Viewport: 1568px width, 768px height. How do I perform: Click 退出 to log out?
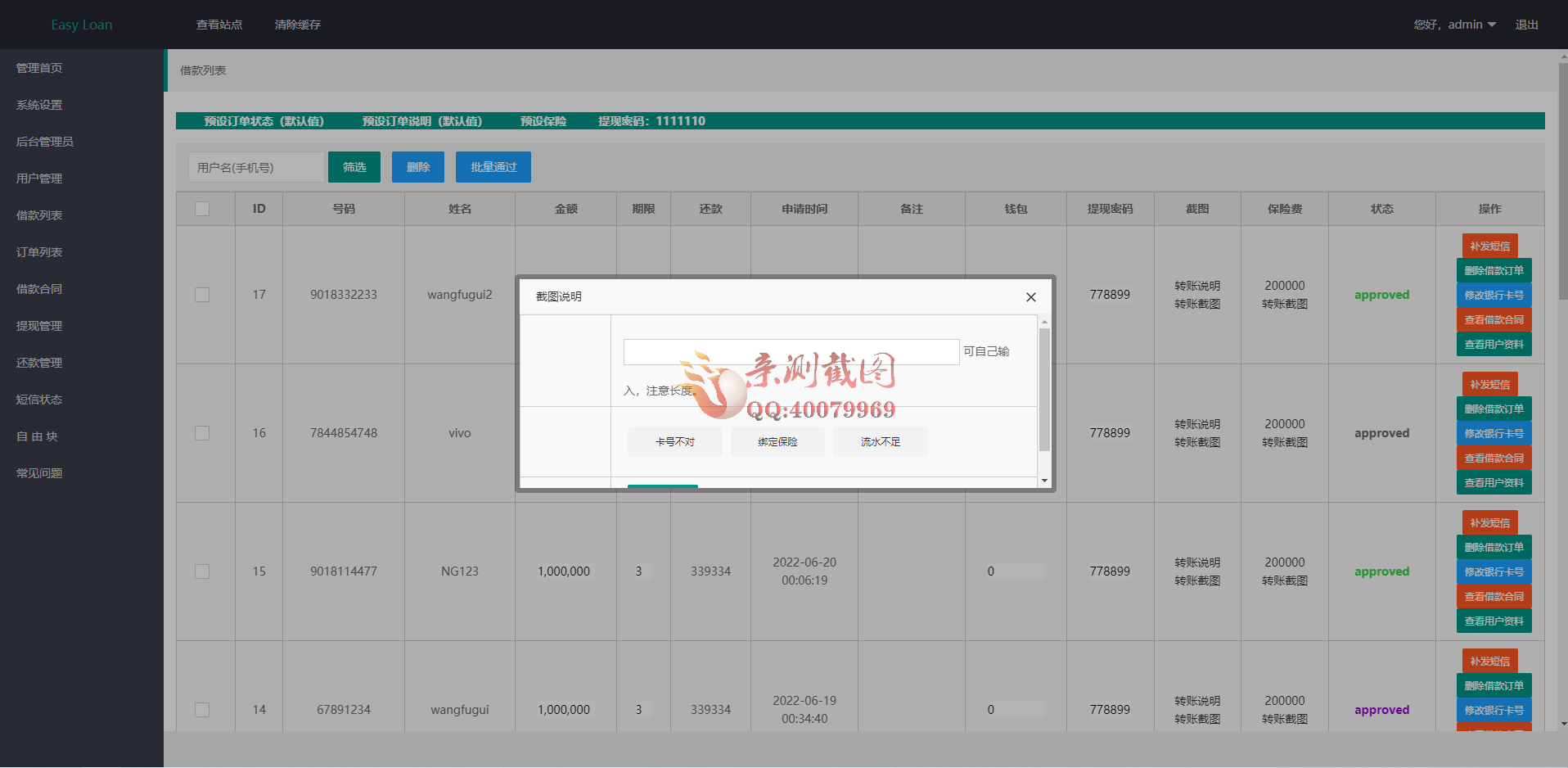click(x=1526, y=25)
